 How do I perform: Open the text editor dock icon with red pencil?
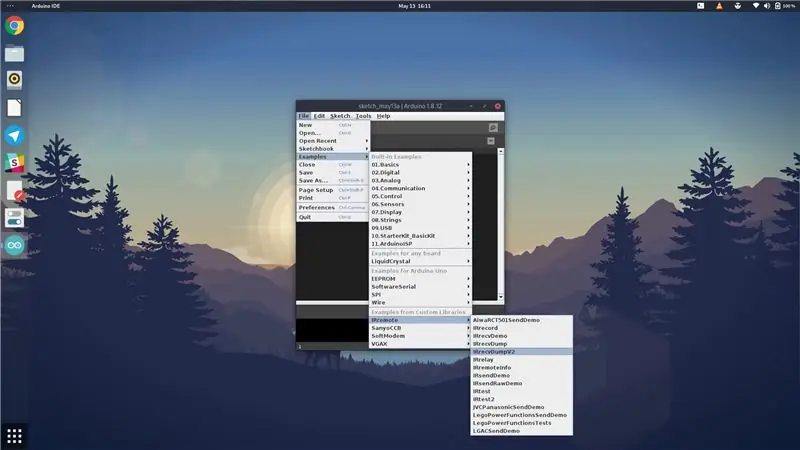pos(14,190)
